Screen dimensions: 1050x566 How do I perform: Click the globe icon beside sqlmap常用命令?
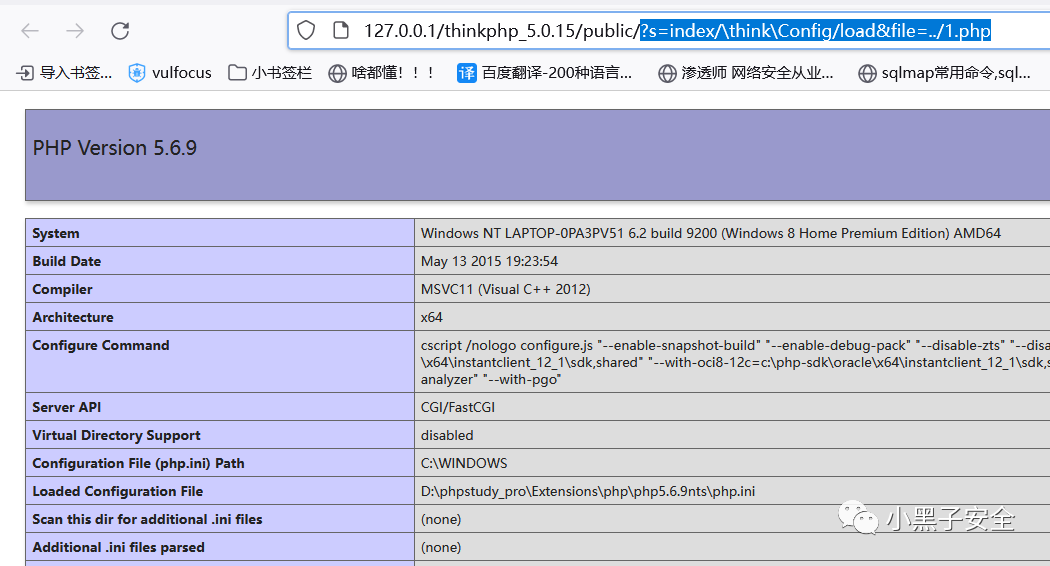coord(867,73)
